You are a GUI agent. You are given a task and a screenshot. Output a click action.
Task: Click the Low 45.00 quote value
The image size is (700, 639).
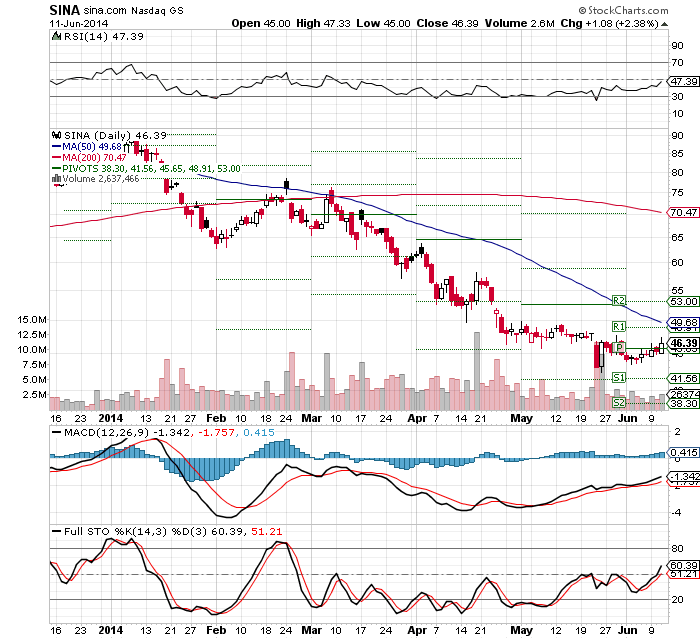pos(383,23)
